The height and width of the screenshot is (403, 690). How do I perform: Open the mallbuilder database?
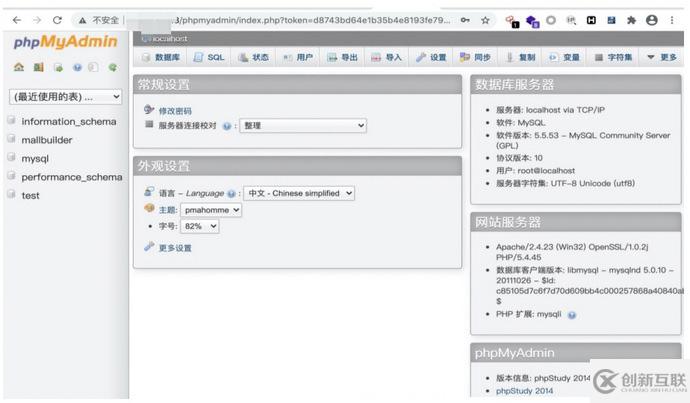point(47,140)
